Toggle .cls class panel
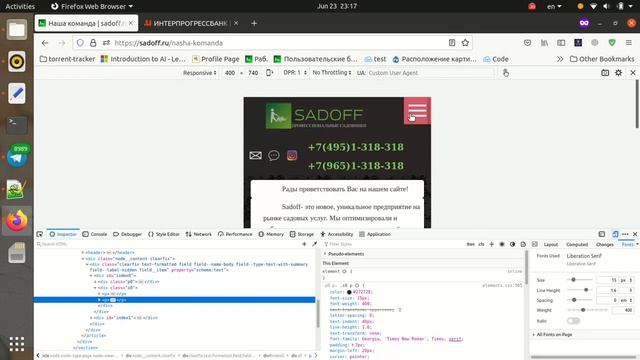This screenshot has width=640, height=360. (481, 244)
